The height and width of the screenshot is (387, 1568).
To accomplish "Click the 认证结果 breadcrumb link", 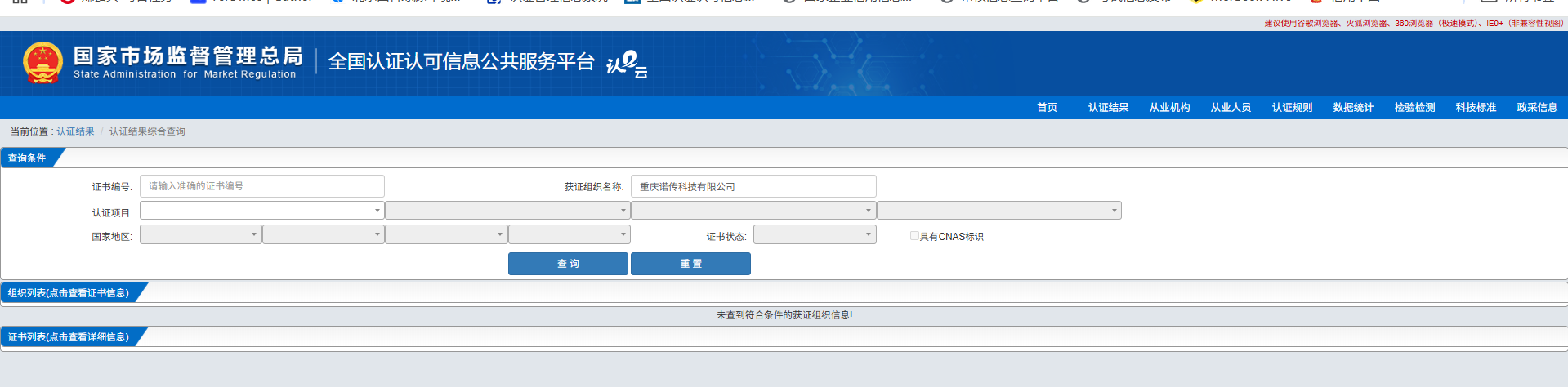I will click(75, 131).
